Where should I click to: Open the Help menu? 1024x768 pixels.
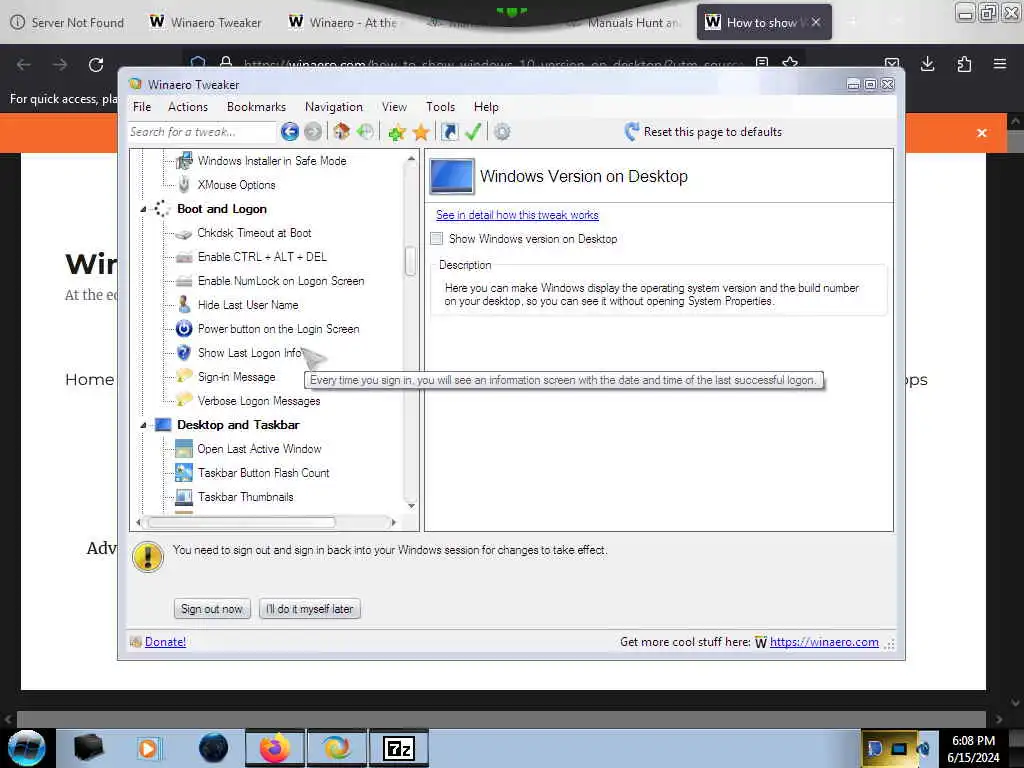486,107
